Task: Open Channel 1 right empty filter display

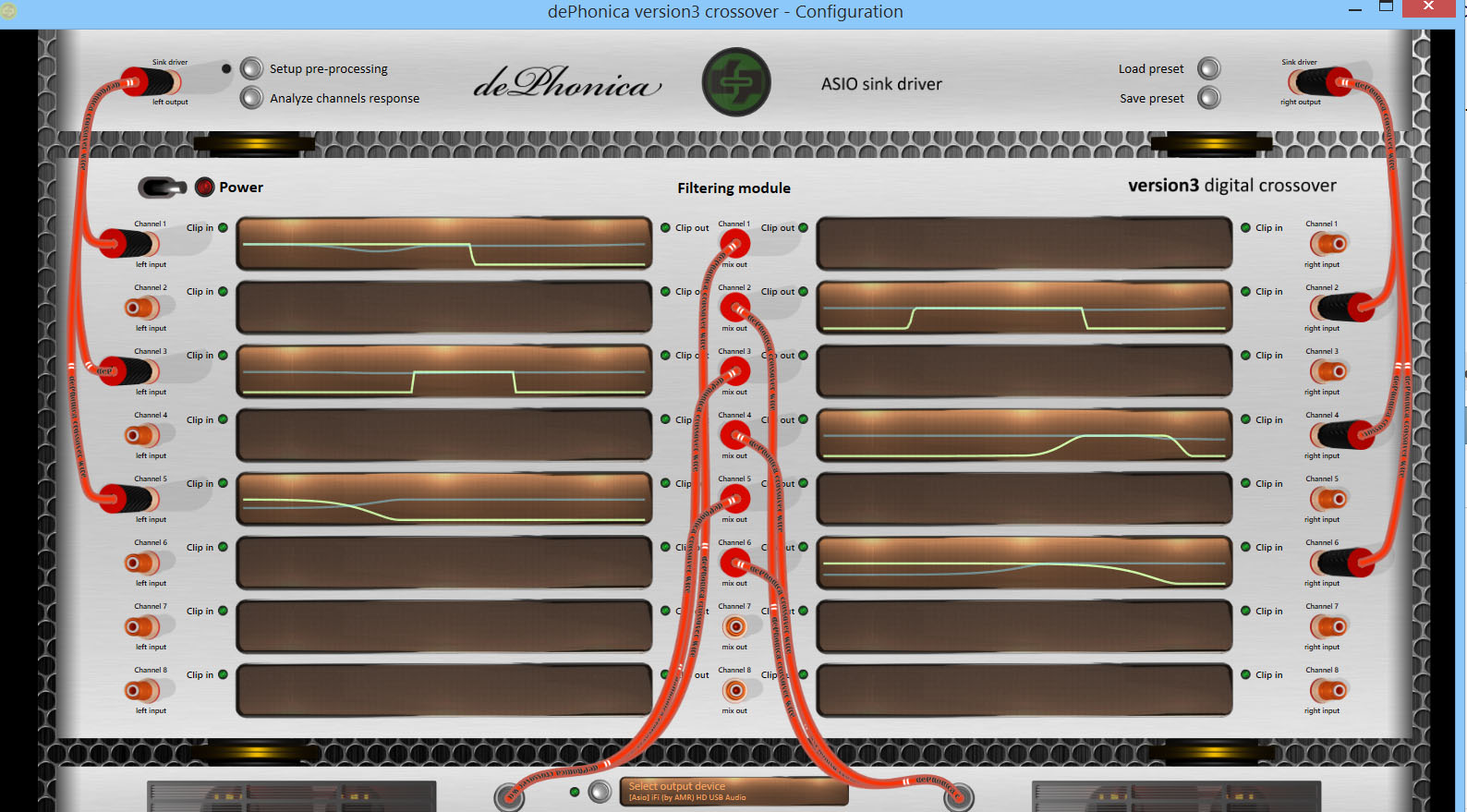Action: [1024, 244]
